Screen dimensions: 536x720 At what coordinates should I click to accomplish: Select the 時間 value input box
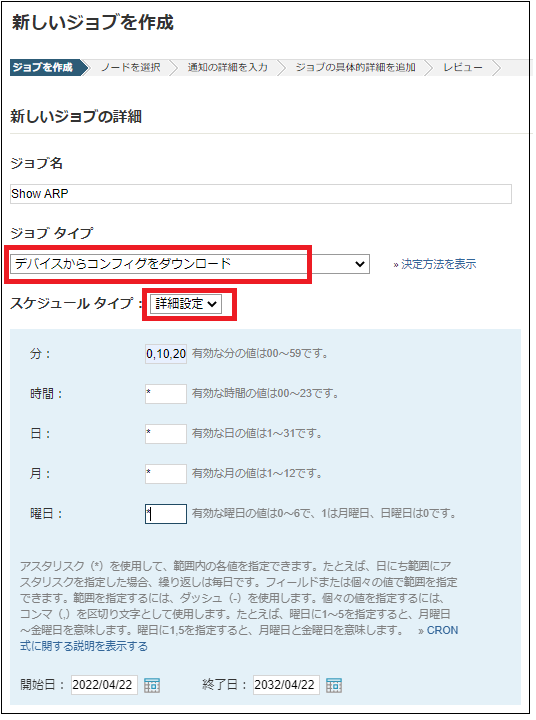166,394
